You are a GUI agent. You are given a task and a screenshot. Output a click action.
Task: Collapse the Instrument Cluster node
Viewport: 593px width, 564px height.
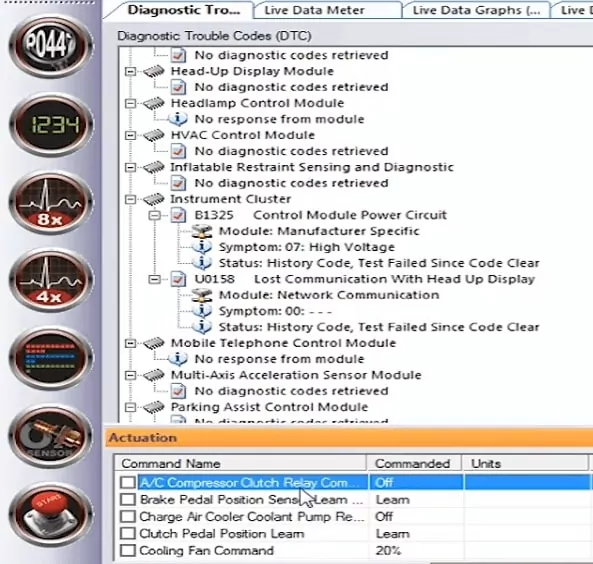pos(130,199)
